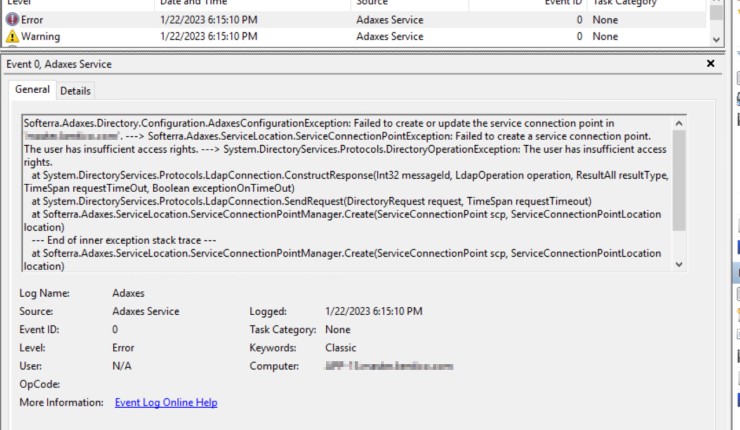Click the up arrow of the description scrollbar
740x430 pixels.
point(680,124)
